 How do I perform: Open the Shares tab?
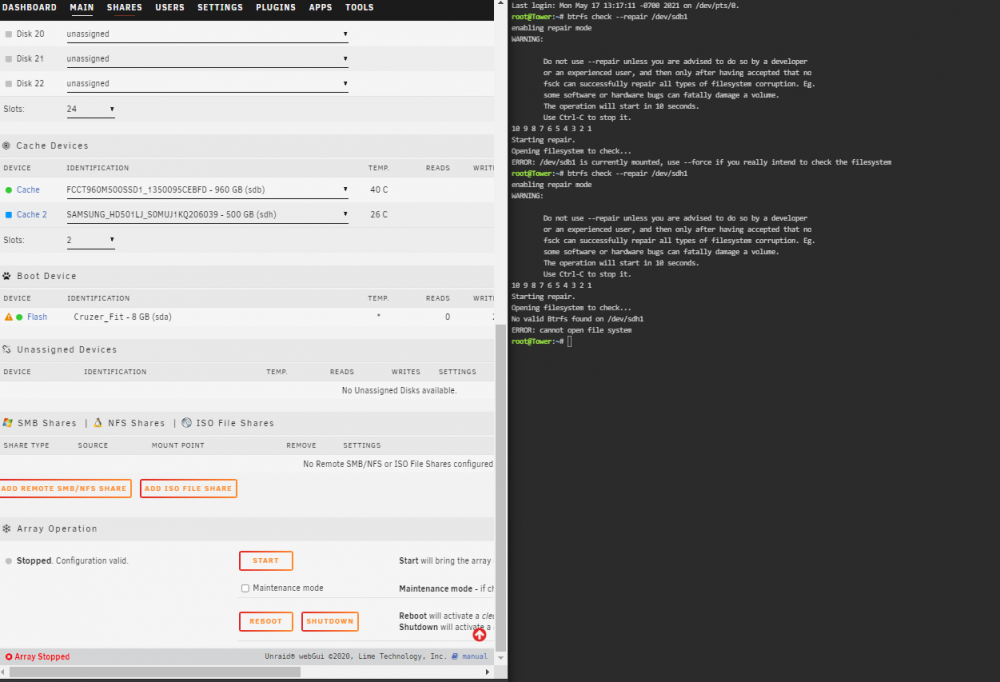coord(124,8)
